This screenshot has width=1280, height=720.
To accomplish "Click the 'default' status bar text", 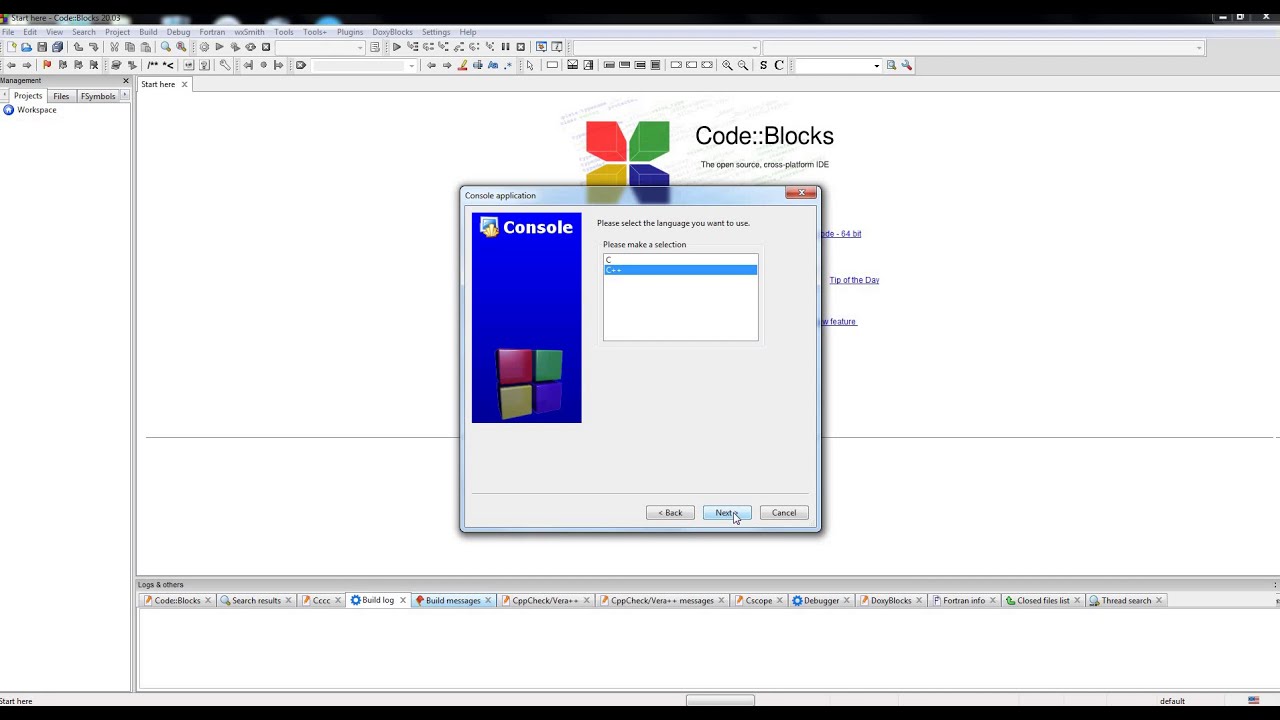I will click(1172, 701).
